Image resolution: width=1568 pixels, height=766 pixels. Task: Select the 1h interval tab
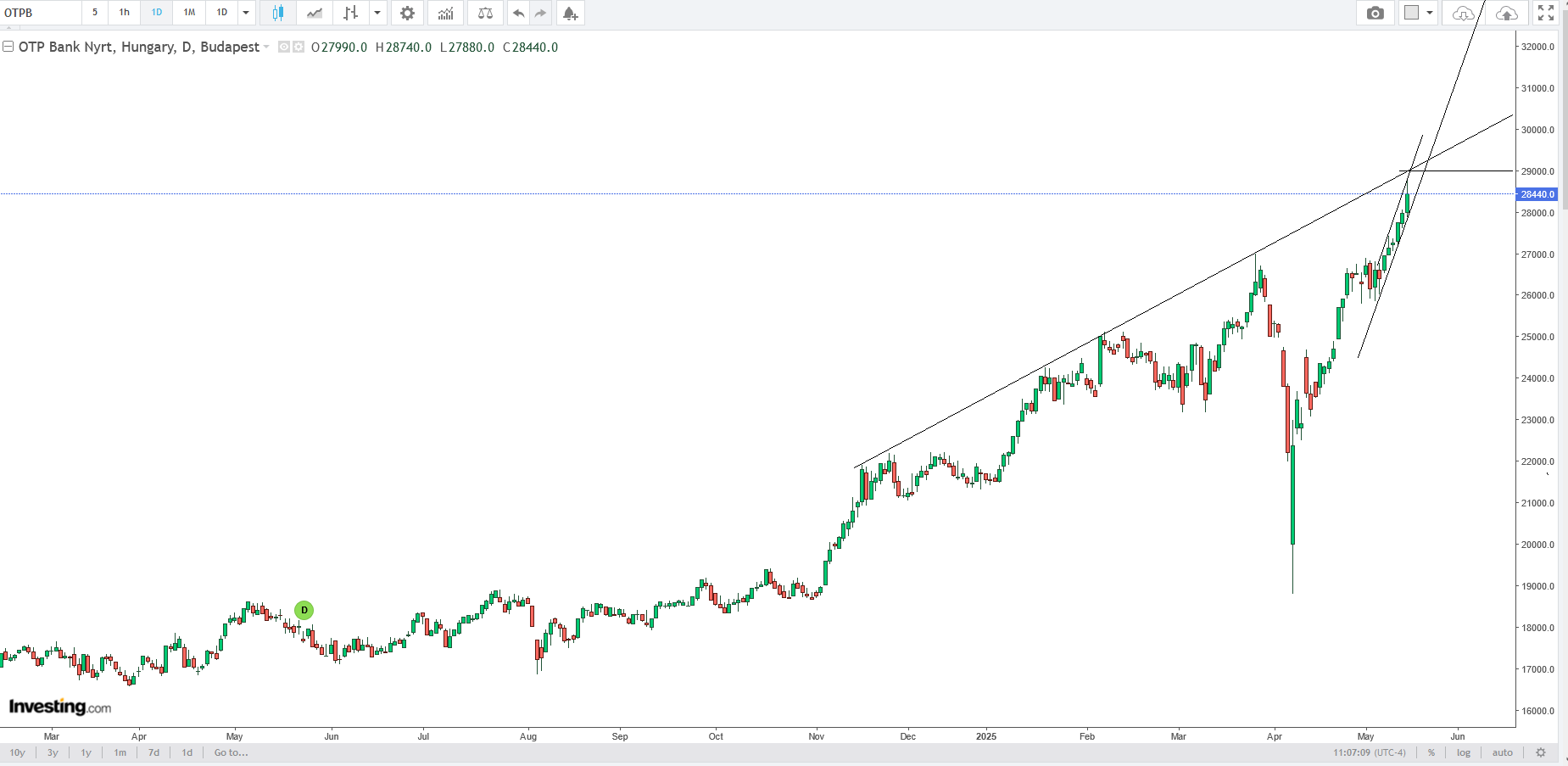point(124,13)
